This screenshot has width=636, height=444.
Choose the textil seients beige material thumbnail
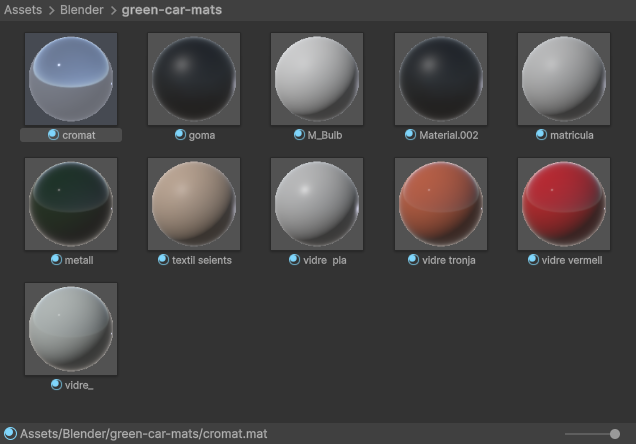pos(194,204)
